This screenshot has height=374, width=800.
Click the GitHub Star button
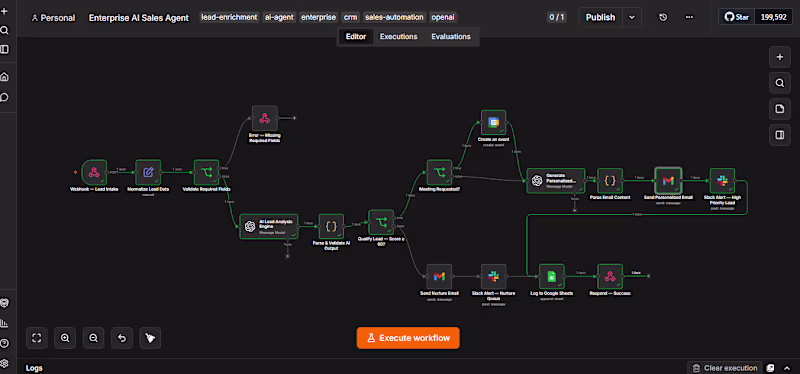point(737,17)
